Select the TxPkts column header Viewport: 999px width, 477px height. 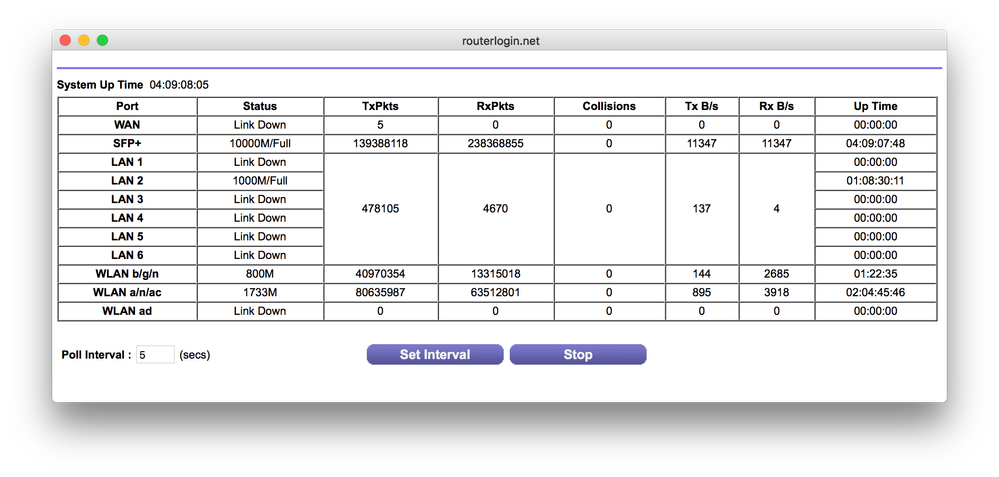380,106
